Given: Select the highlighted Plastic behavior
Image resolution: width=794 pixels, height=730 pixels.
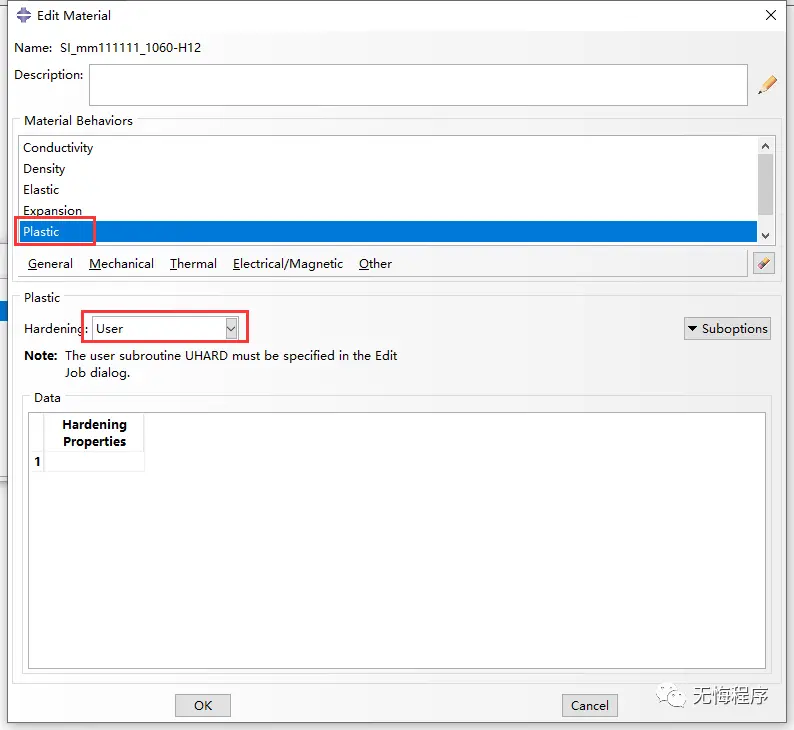Looking at the screenshot, I should point(388,232).
